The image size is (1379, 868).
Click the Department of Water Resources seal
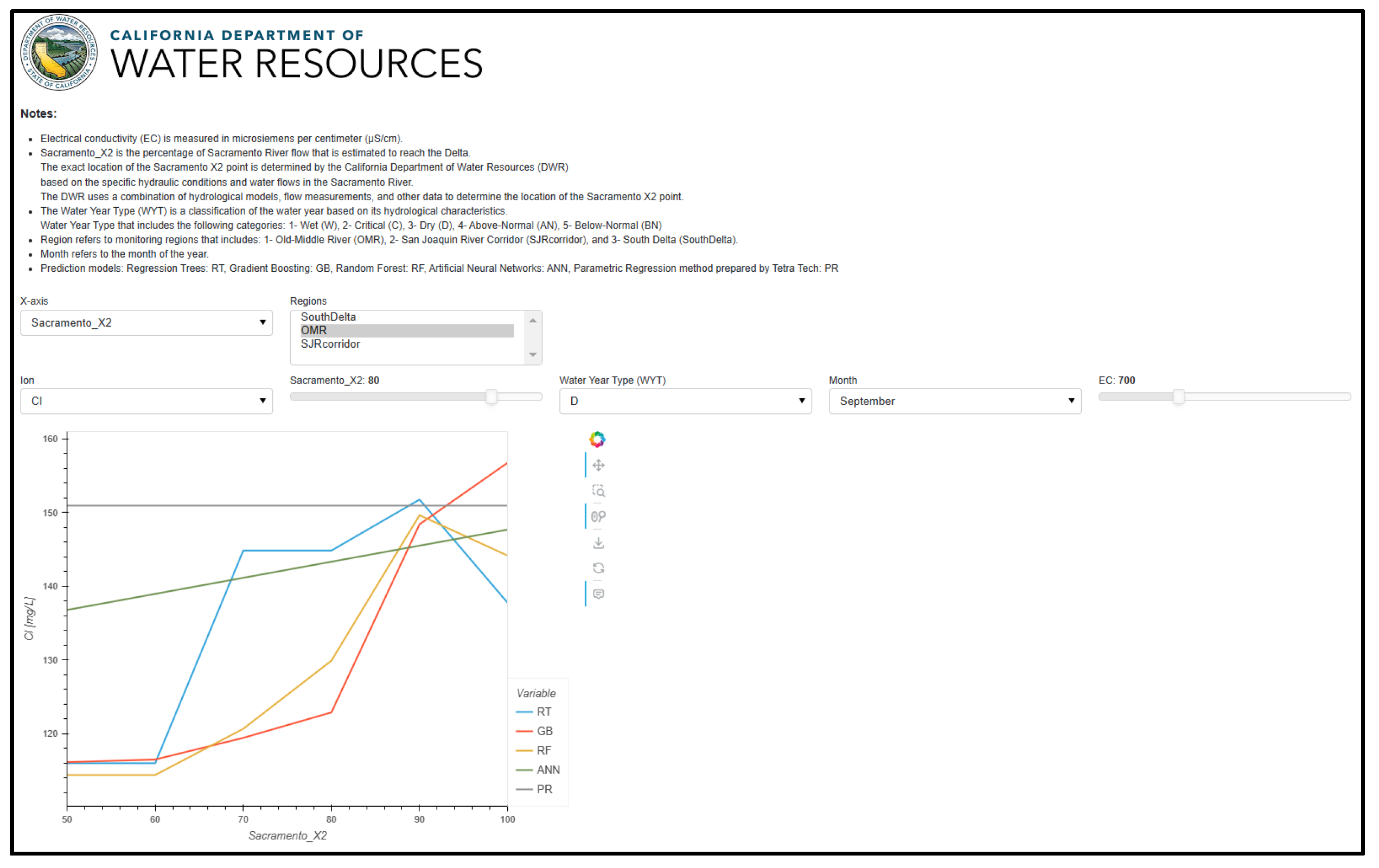[59, 53]
